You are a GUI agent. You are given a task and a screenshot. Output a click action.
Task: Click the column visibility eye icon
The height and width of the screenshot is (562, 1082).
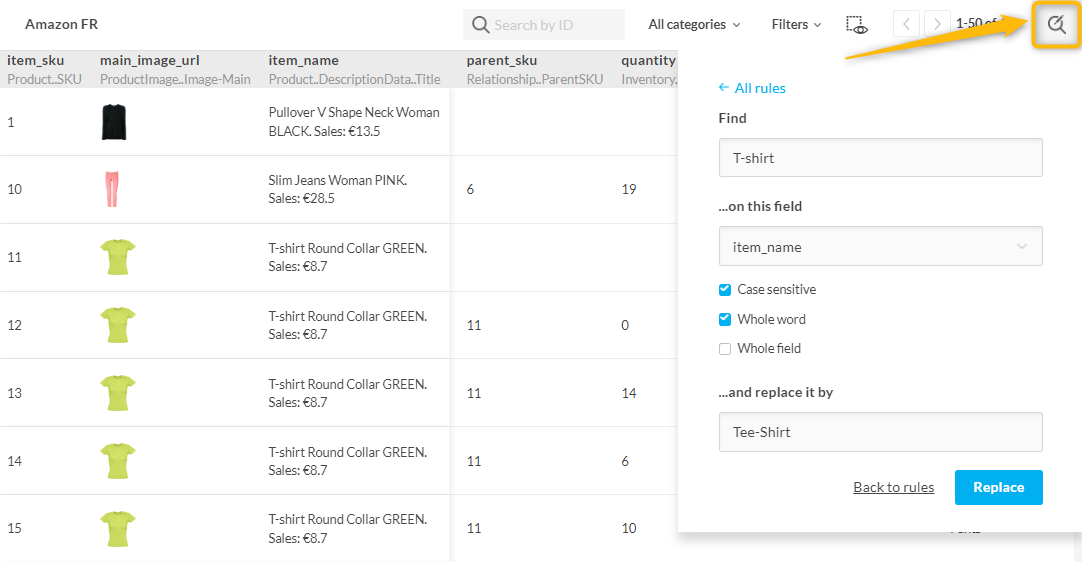point(856,25)
